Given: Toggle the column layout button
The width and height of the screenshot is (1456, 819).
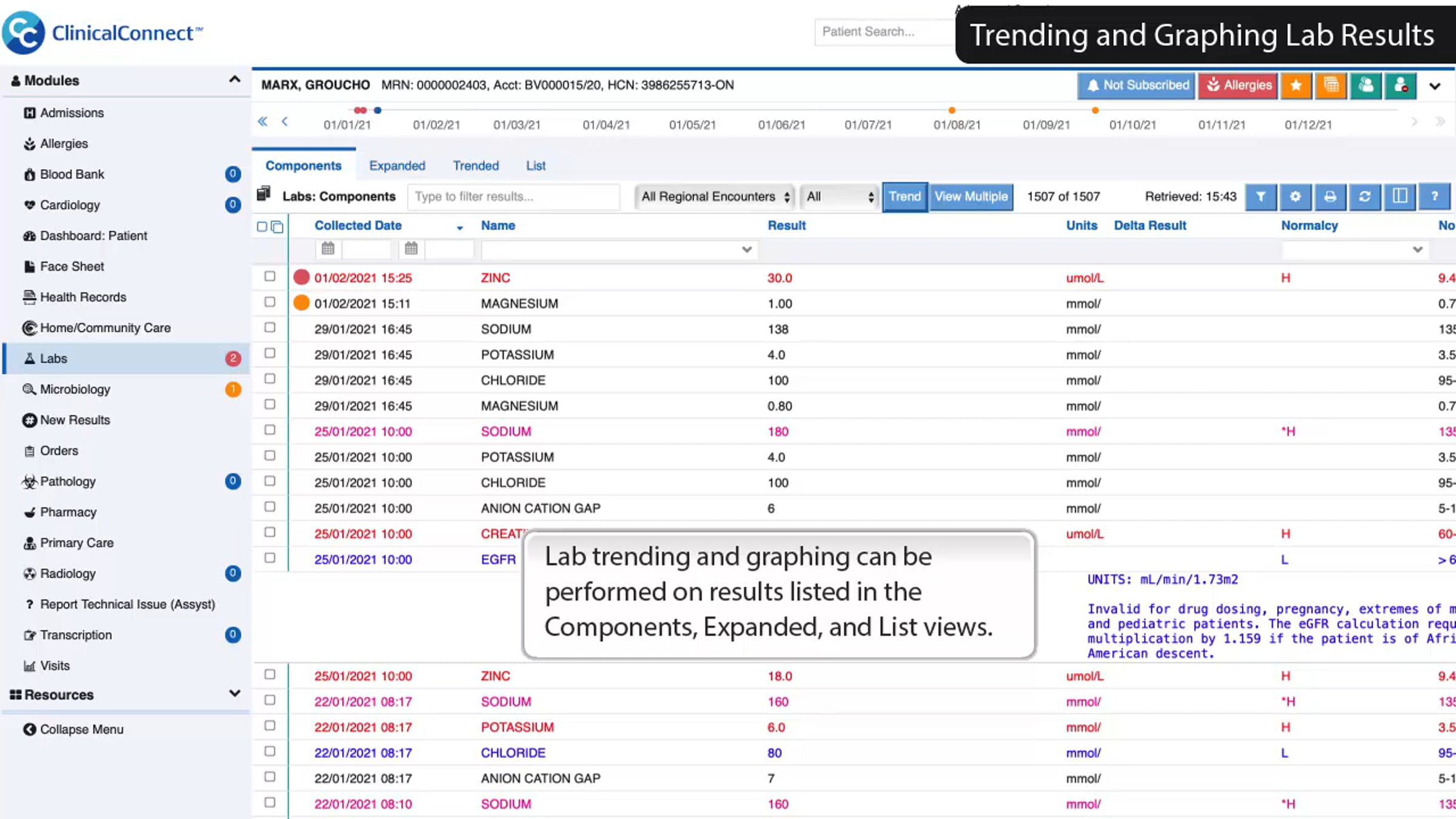Looking at the screenshot, I should 1400,197.
